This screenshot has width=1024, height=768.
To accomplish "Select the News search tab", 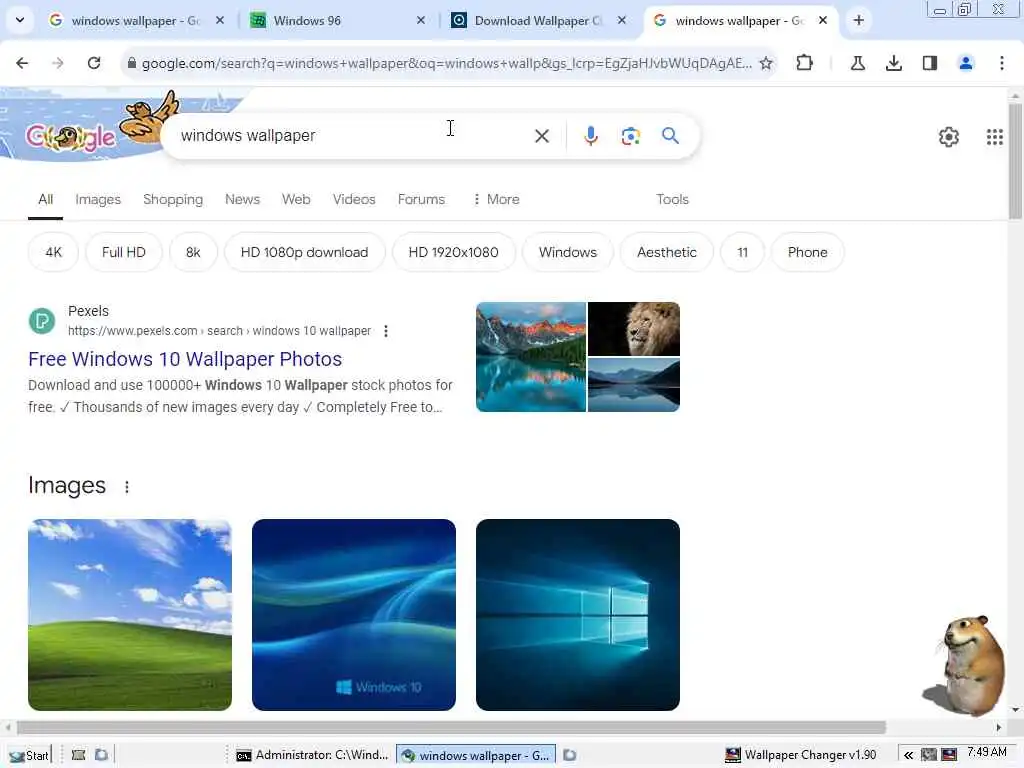I will coord(242,199).
